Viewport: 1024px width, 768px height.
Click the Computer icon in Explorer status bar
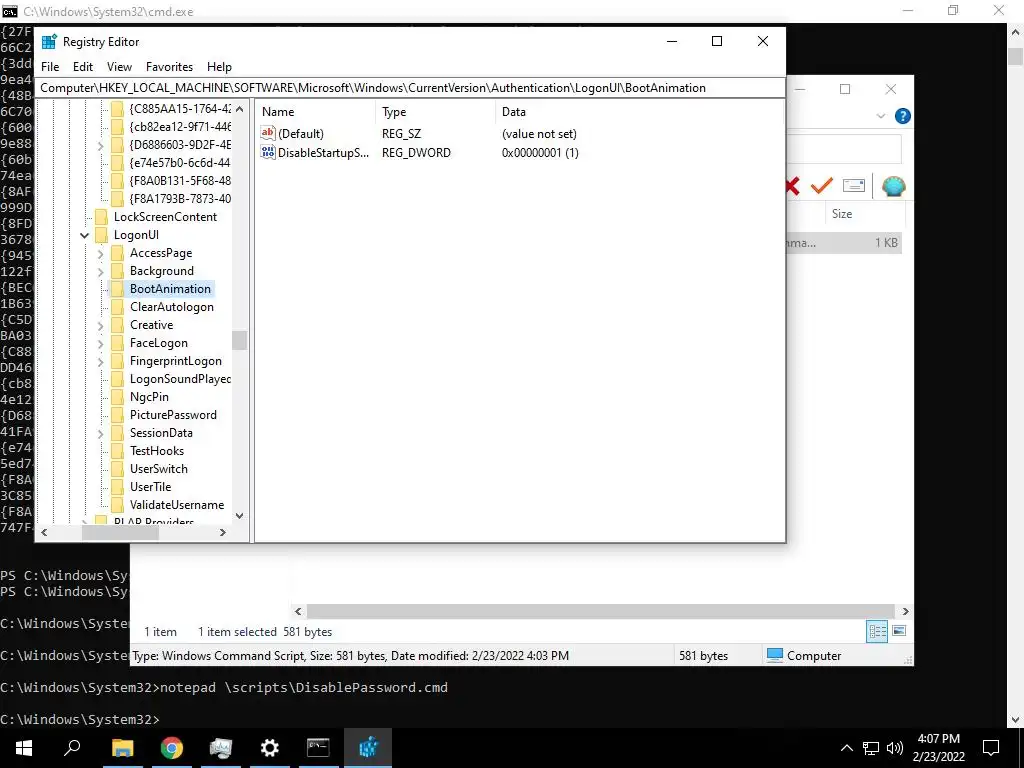(775, 655)
